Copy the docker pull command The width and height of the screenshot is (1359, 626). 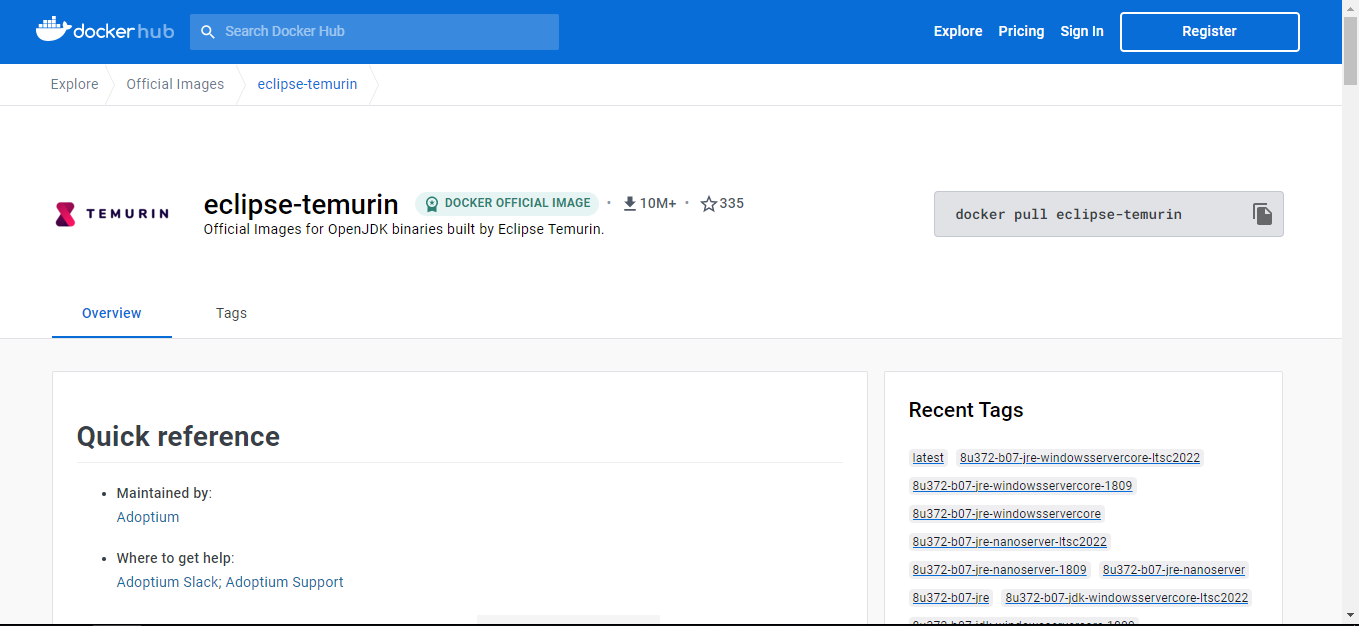coord(1262,214)
